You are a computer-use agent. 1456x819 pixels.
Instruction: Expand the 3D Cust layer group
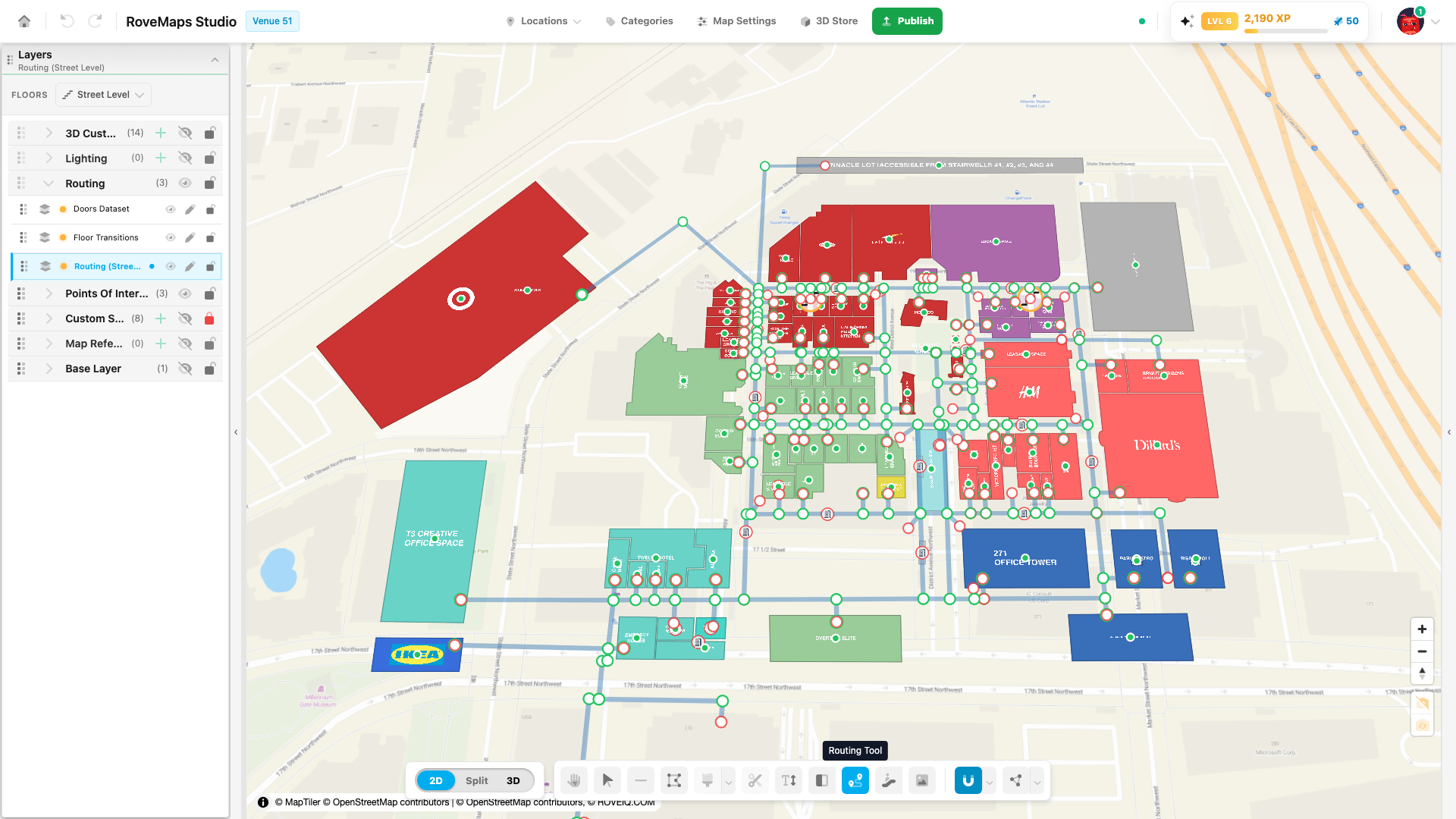(x=49, y=133)
